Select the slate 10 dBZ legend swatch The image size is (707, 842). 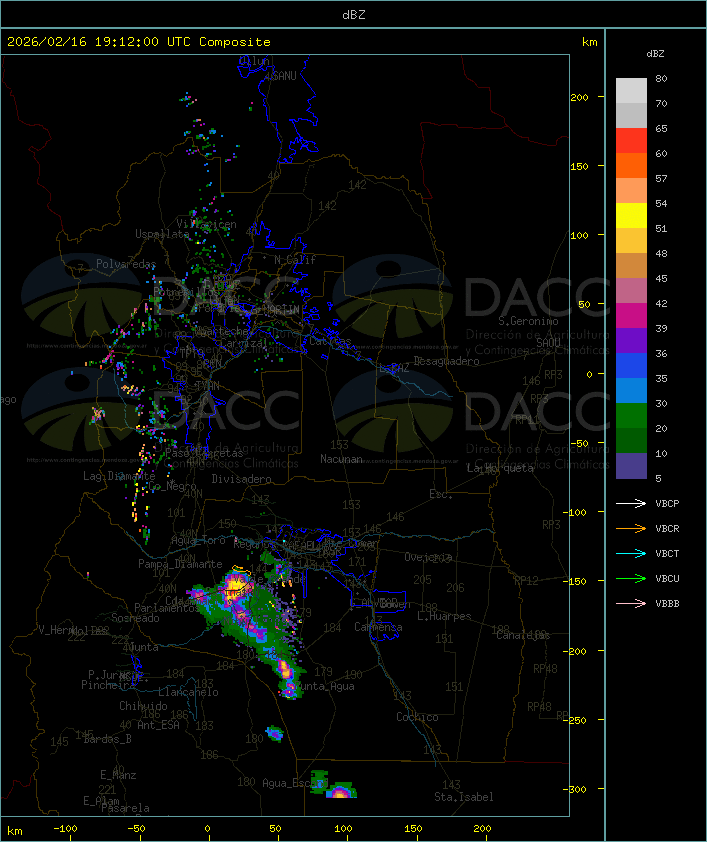(x=631, y=465)
